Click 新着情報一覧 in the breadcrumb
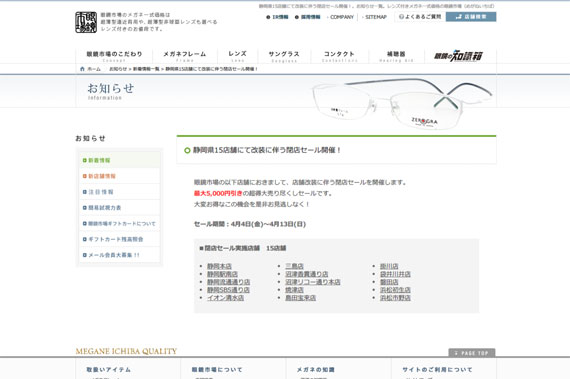 (146, 69)
